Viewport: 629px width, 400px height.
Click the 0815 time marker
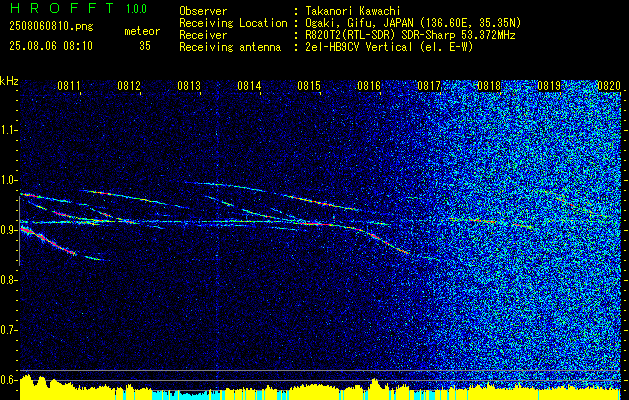coord(309,85)
